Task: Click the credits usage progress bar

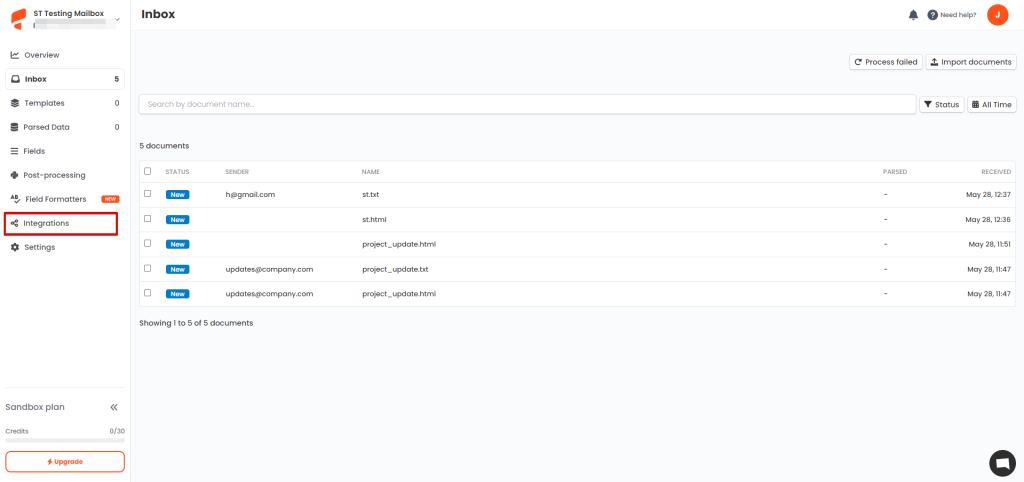Action: click(65, 440)
